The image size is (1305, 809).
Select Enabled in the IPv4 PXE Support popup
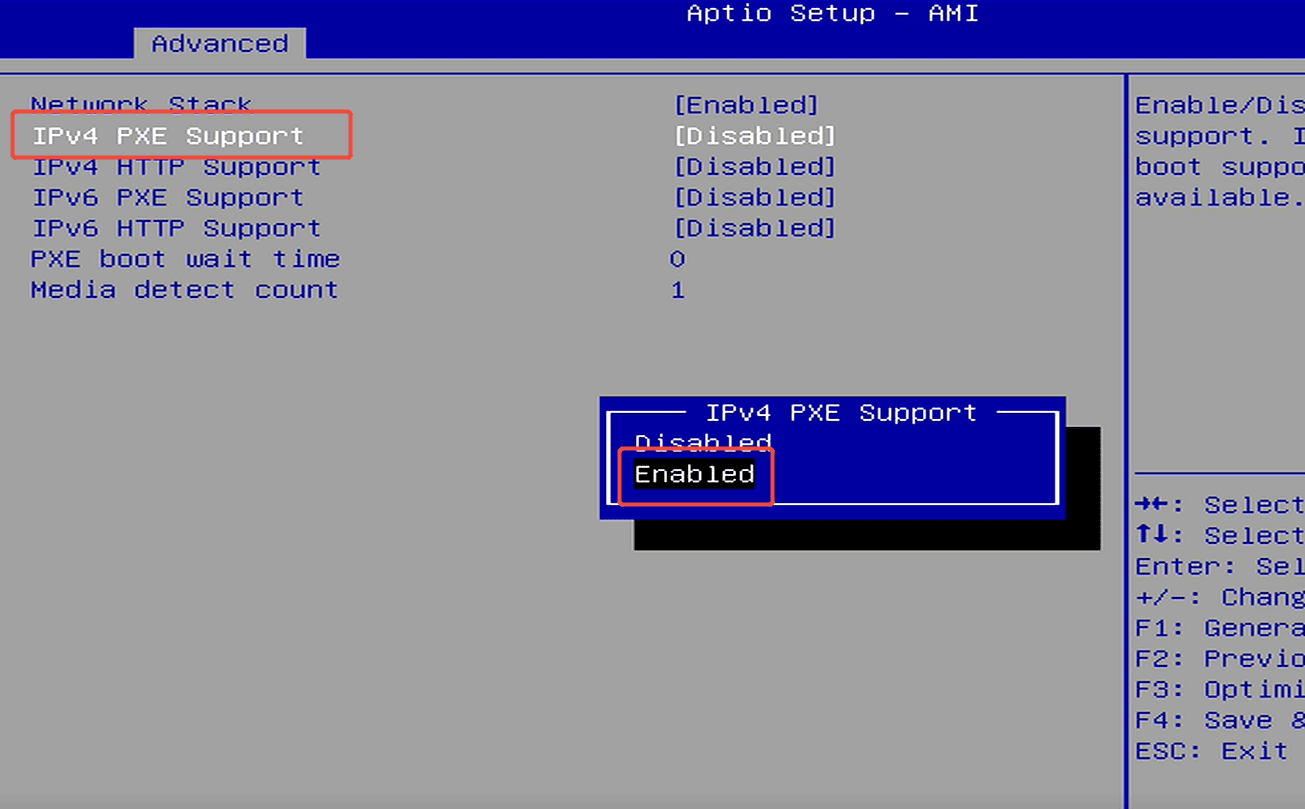(694, 473)
